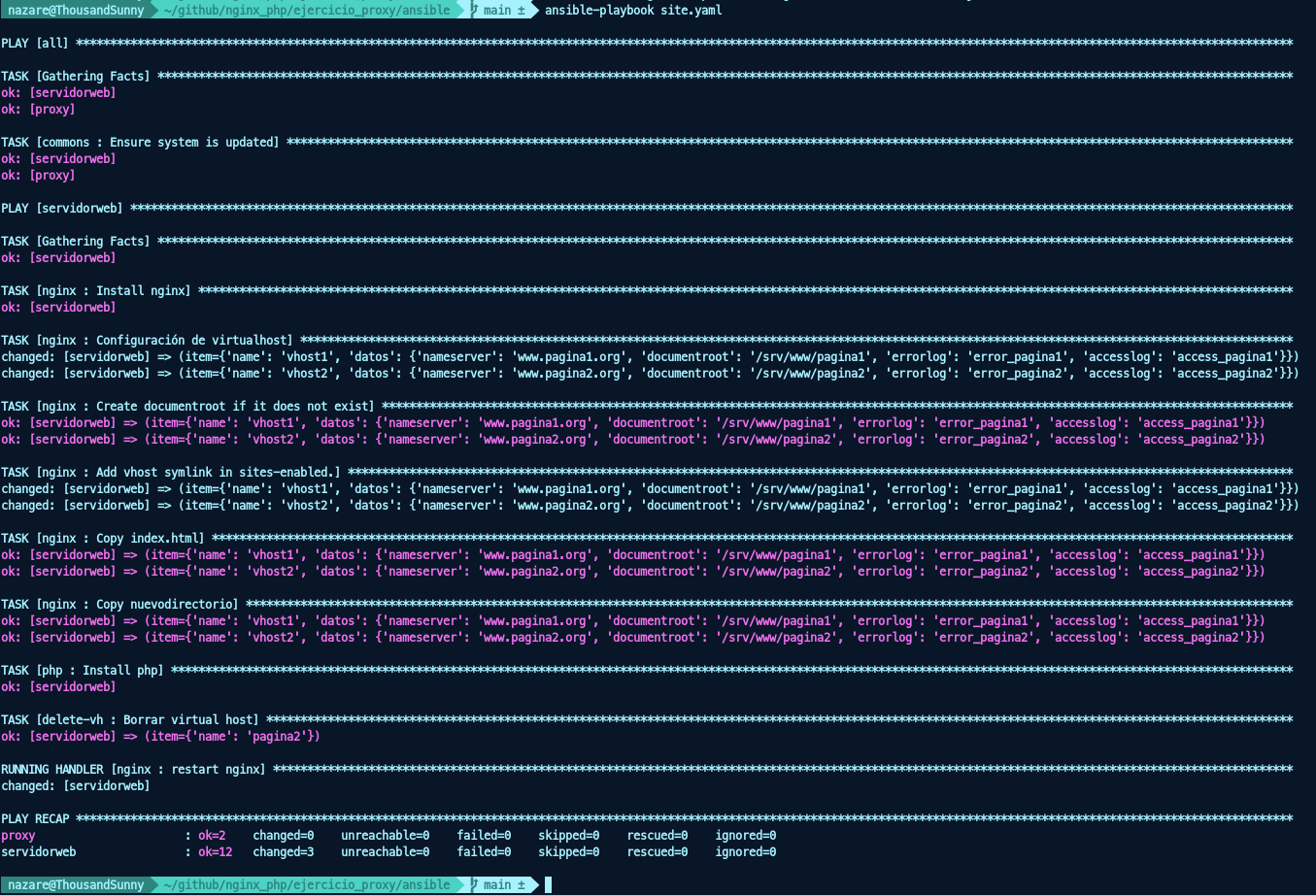Click nazare@ThousandSunny in the top prompt
Image resolution: width=1316 pixels, height=896 pixels.
coord(76,10)
